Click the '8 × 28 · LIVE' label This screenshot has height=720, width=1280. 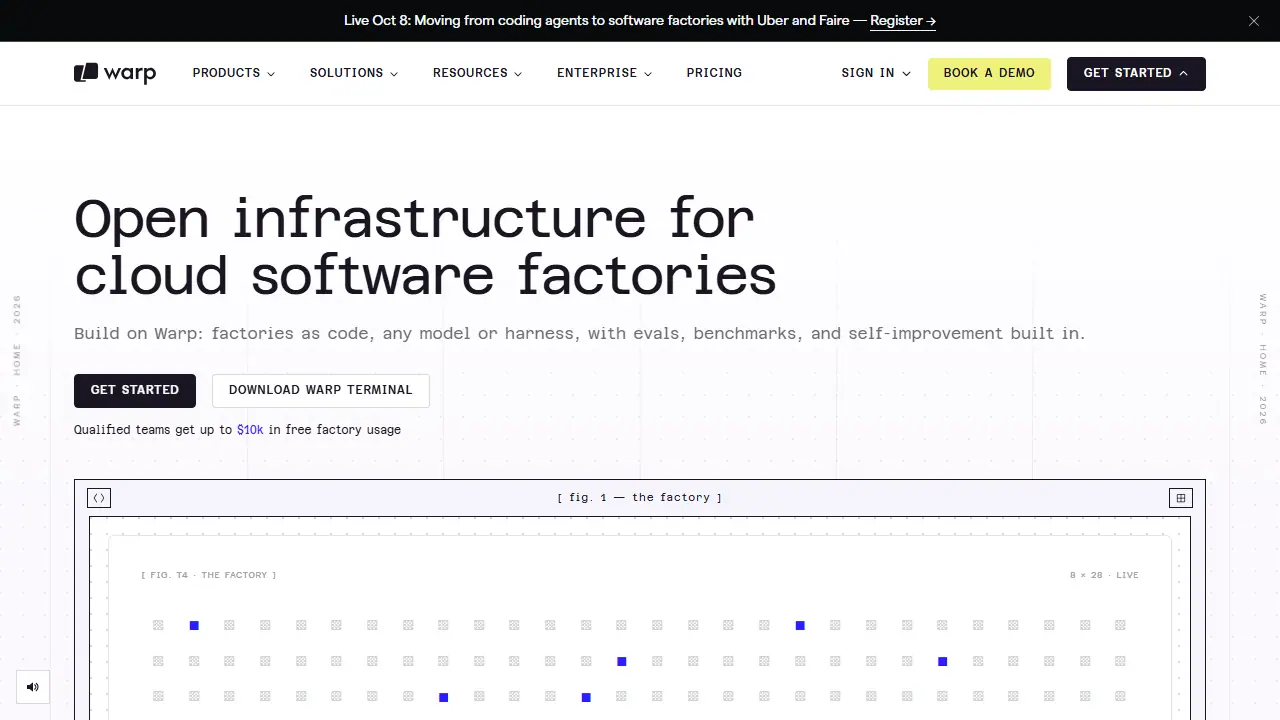point(1104,575)
